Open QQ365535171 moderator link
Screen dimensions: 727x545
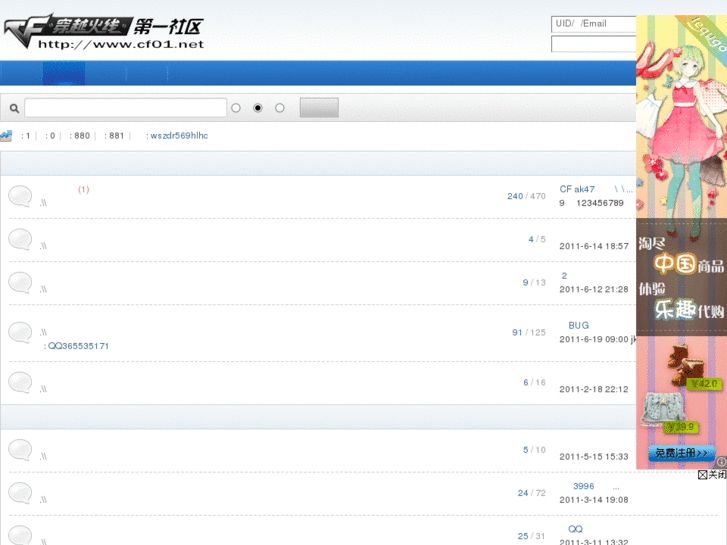(x=78, y=346)
